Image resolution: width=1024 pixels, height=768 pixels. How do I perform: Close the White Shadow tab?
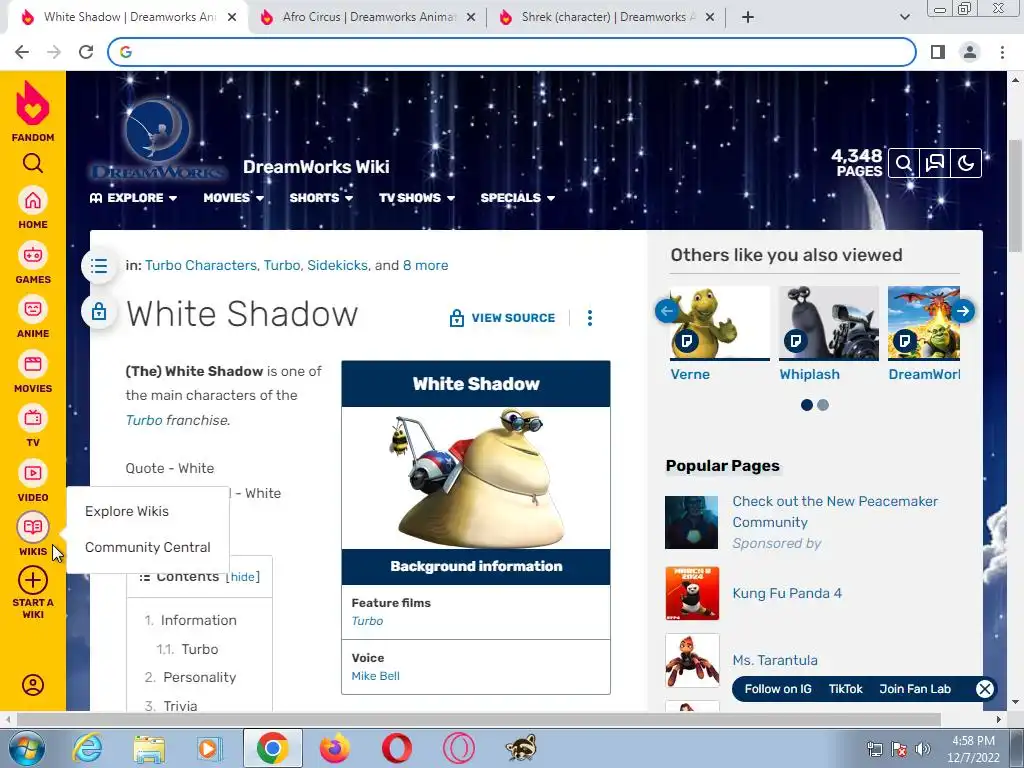(x=232, y=18)
